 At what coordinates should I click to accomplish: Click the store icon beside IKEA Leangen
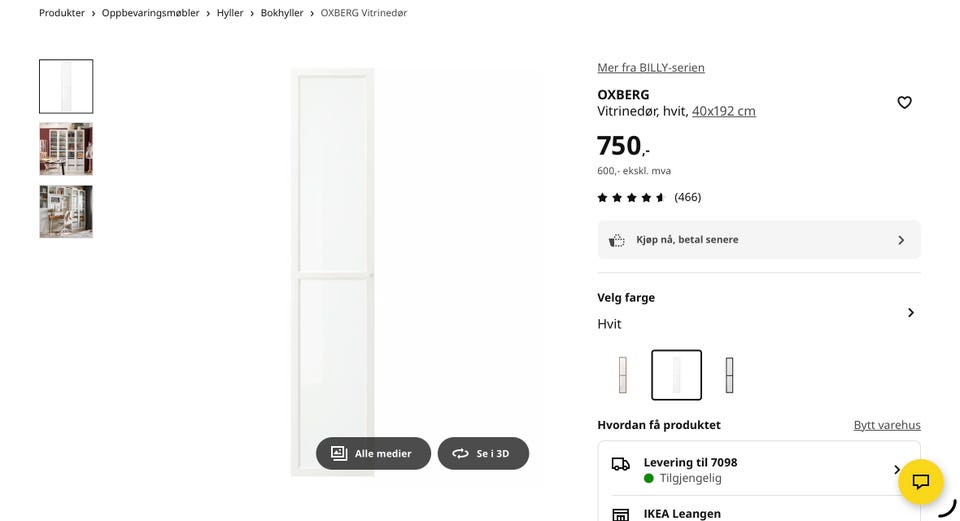[621, 514]
